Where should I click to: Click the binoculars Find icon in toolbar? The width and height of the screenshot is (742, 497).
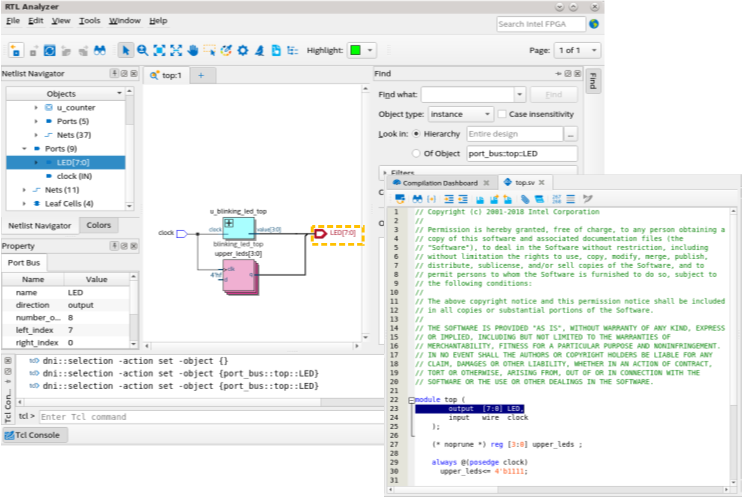[x=100, y=50]
